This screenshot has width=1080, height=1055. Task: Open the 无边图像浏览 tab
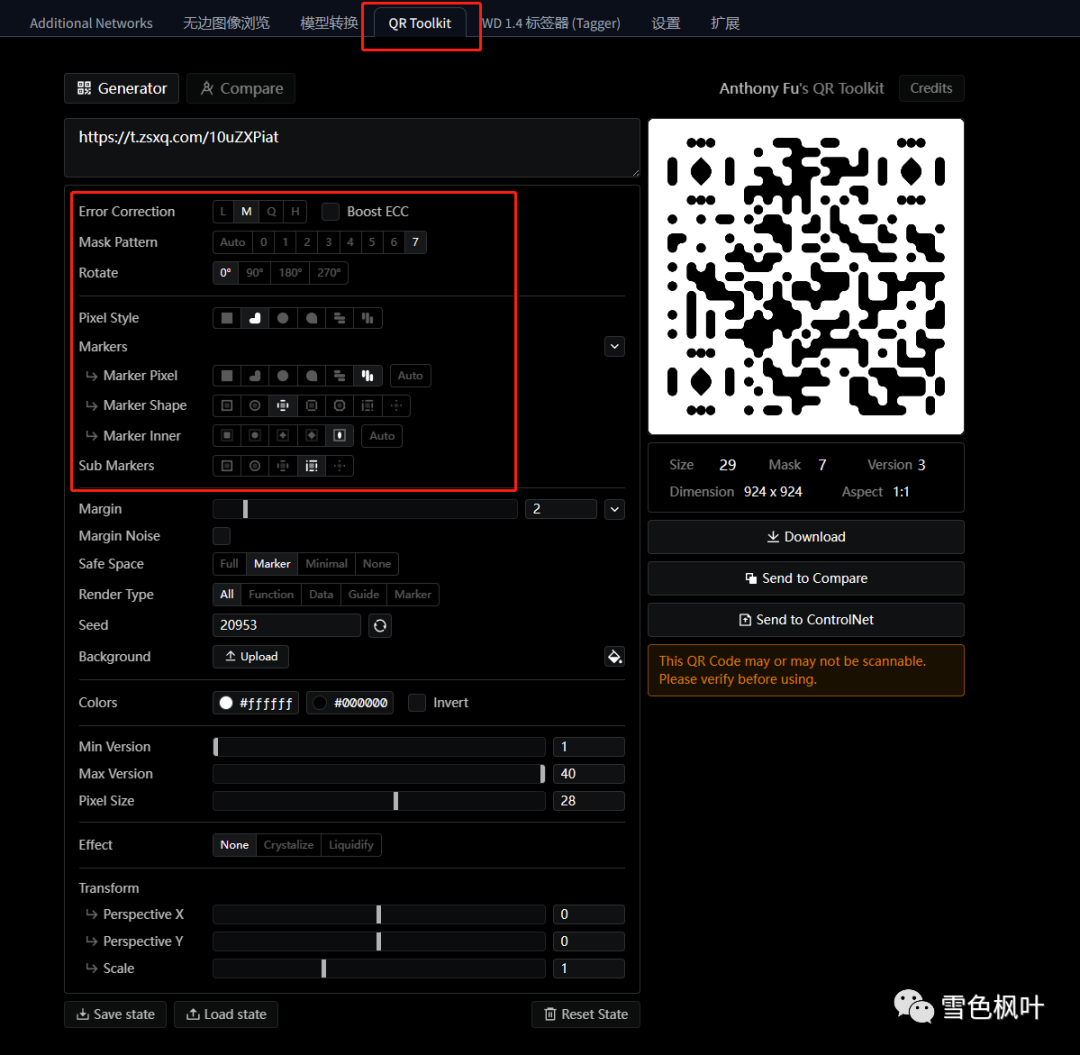226,23
